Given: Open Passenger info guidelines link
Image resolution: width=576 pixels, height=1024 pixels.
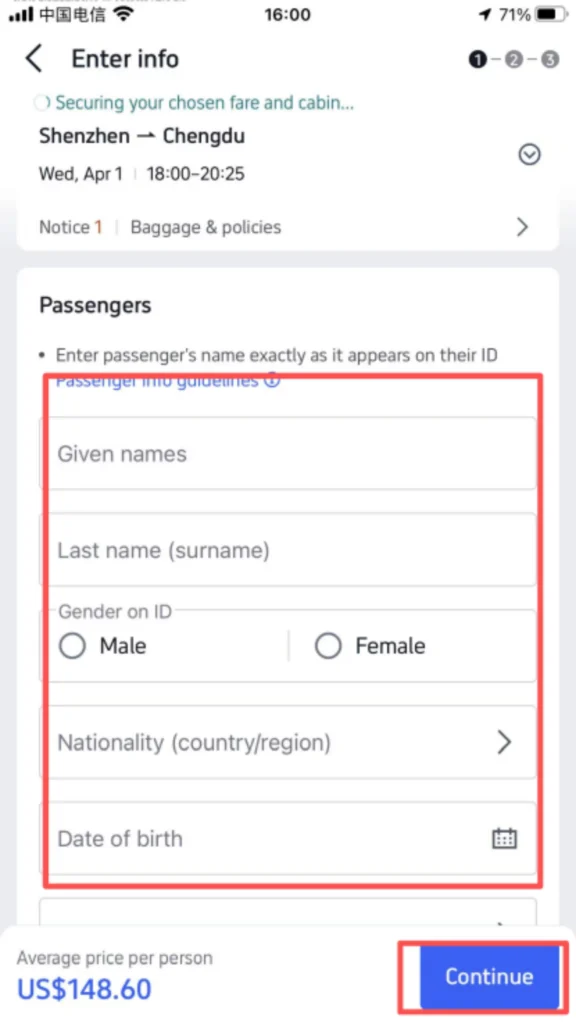Looking at the screenshot, I should [157, 381].
